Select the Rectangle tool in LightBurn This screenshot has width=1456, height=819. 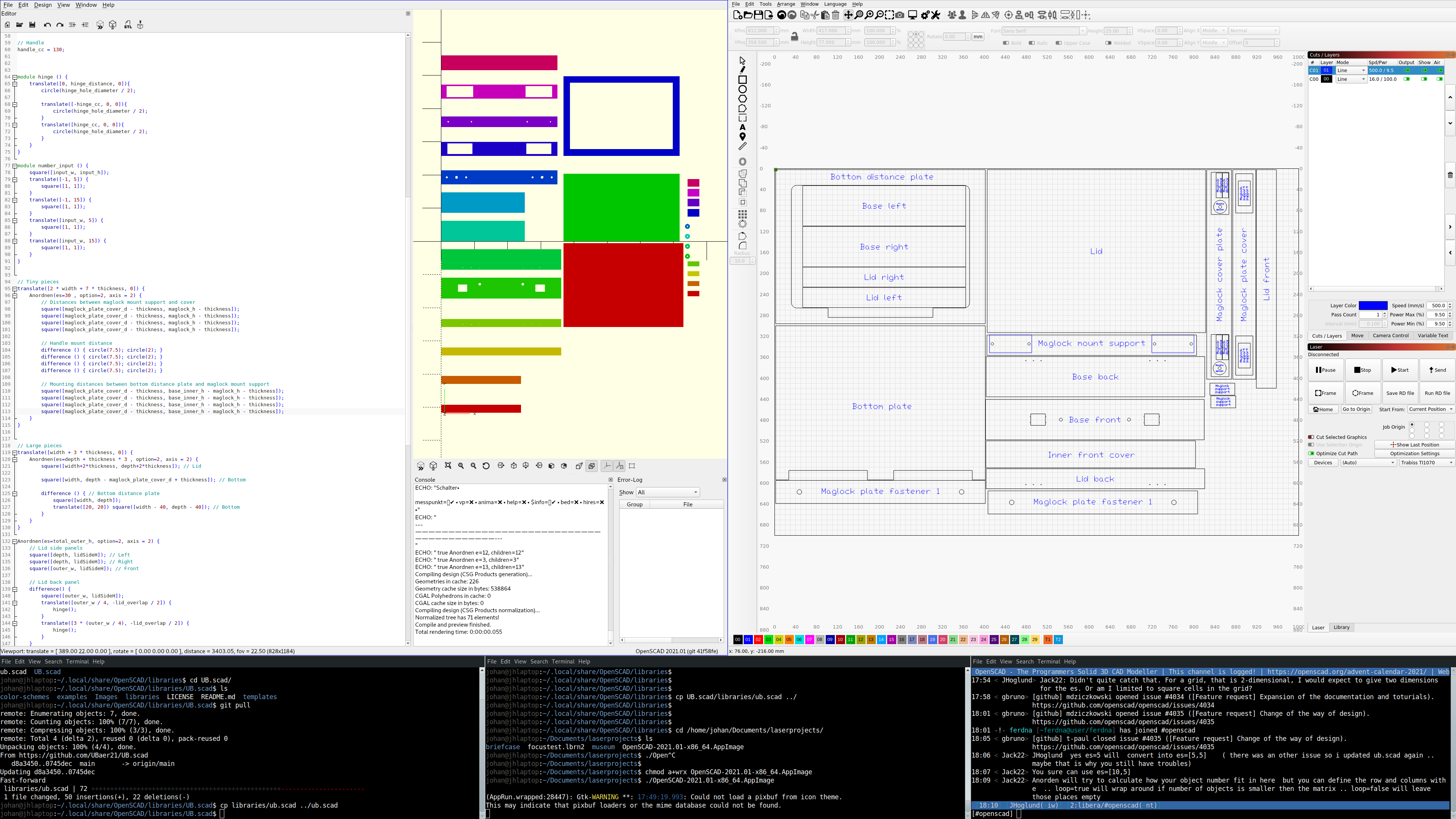tap(743, 80)
